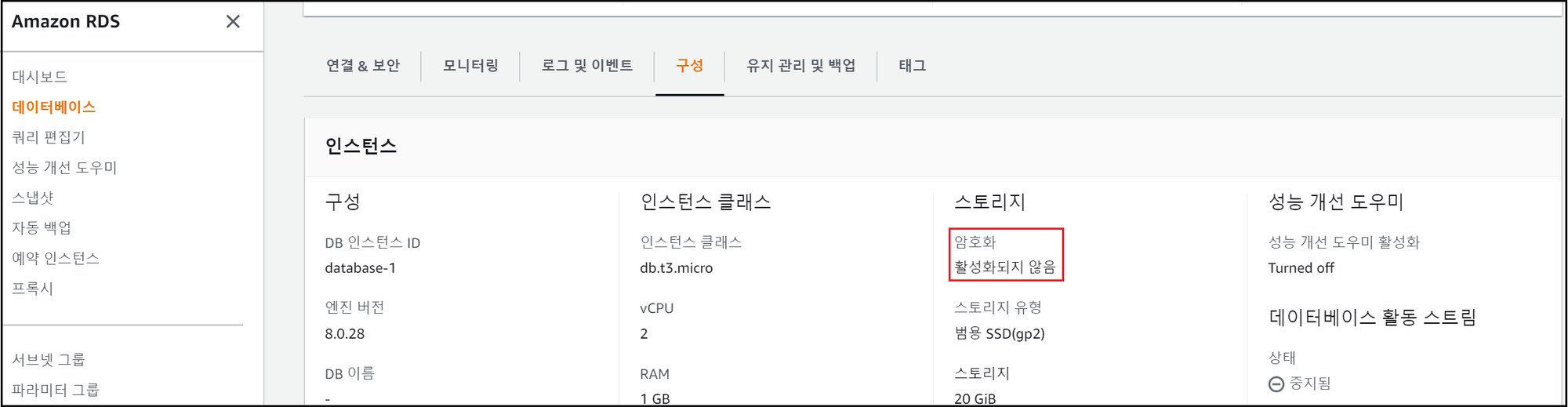This screenshot has width=1568, height=407.
Task: Click the engine version 8.0.28 value
Action: [x=345, y=334]
